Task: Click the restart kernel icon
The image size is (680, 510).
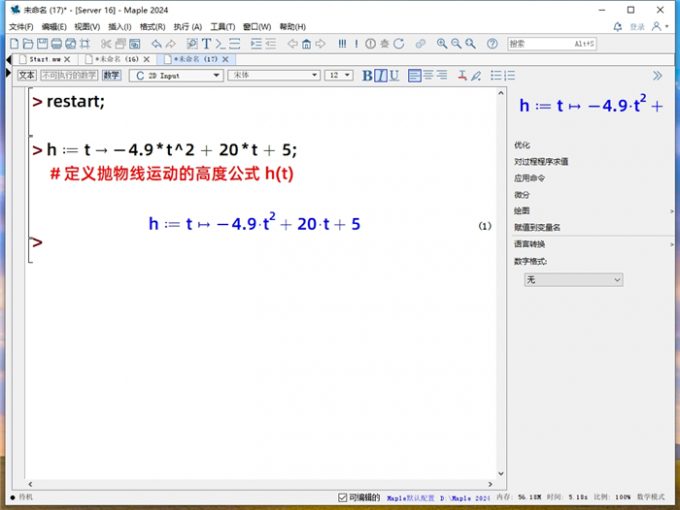Action: (399, 44)
